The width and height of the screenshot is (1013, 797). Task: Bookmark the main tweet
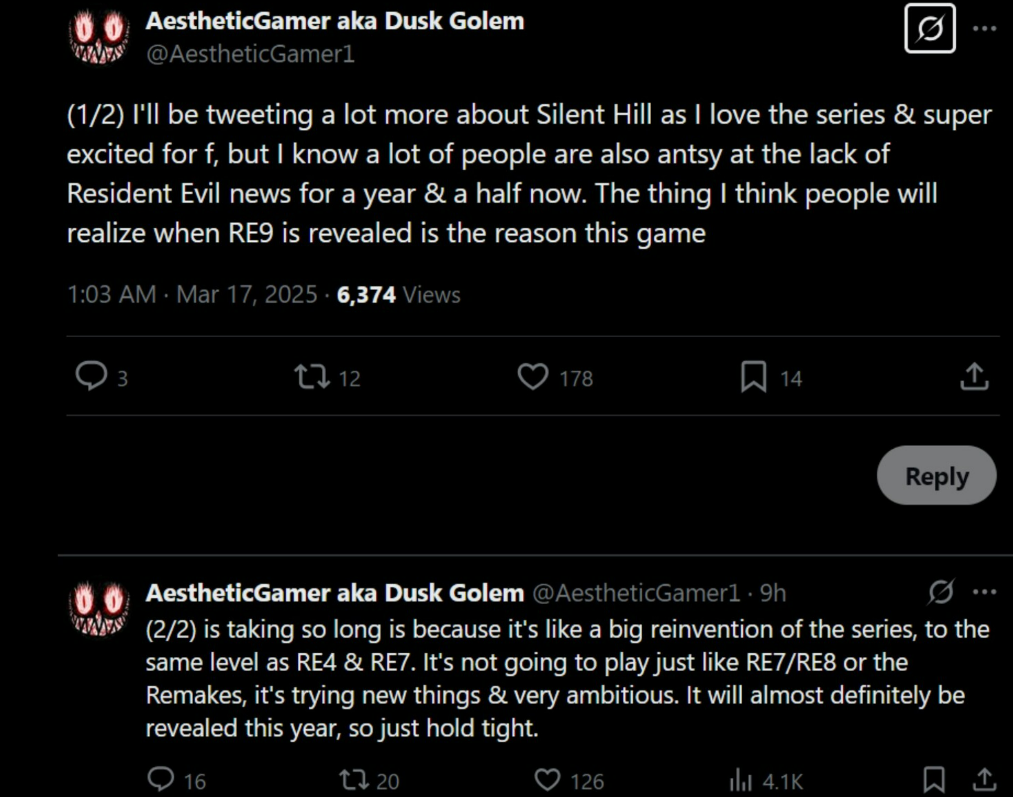[x=753, y=377]
